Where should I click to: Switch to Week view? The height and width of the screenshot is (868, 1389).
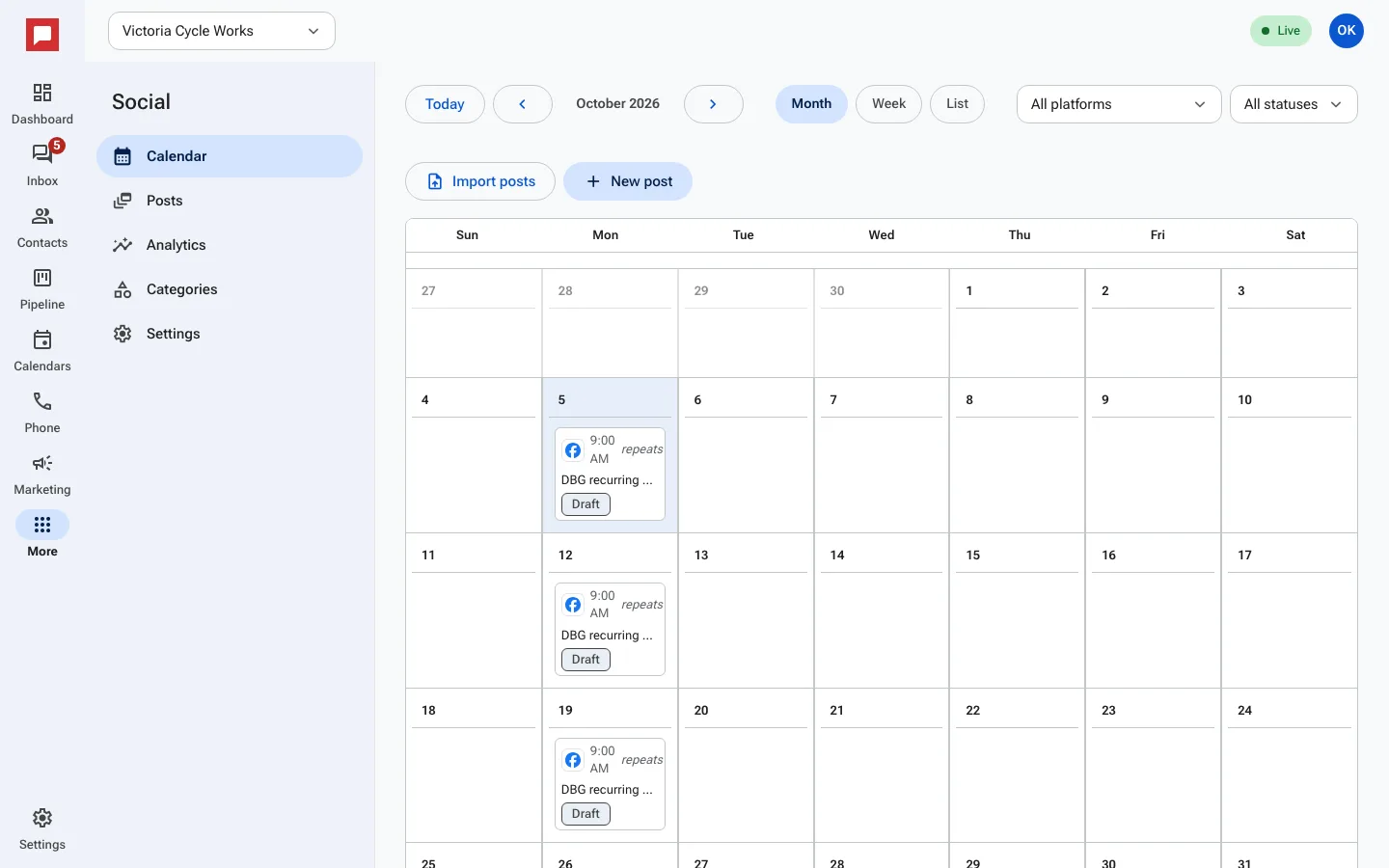pyautogui.click(x=889, y=104)
